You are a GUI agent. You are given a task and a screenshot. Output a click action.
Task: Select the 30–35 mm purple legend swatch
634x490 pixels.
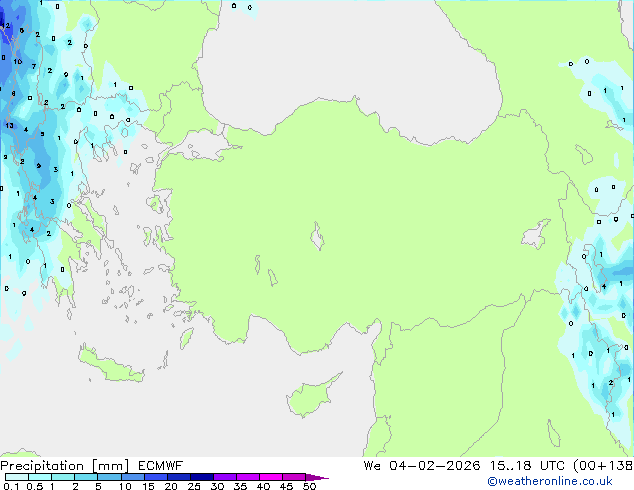(x=224, y=477)
